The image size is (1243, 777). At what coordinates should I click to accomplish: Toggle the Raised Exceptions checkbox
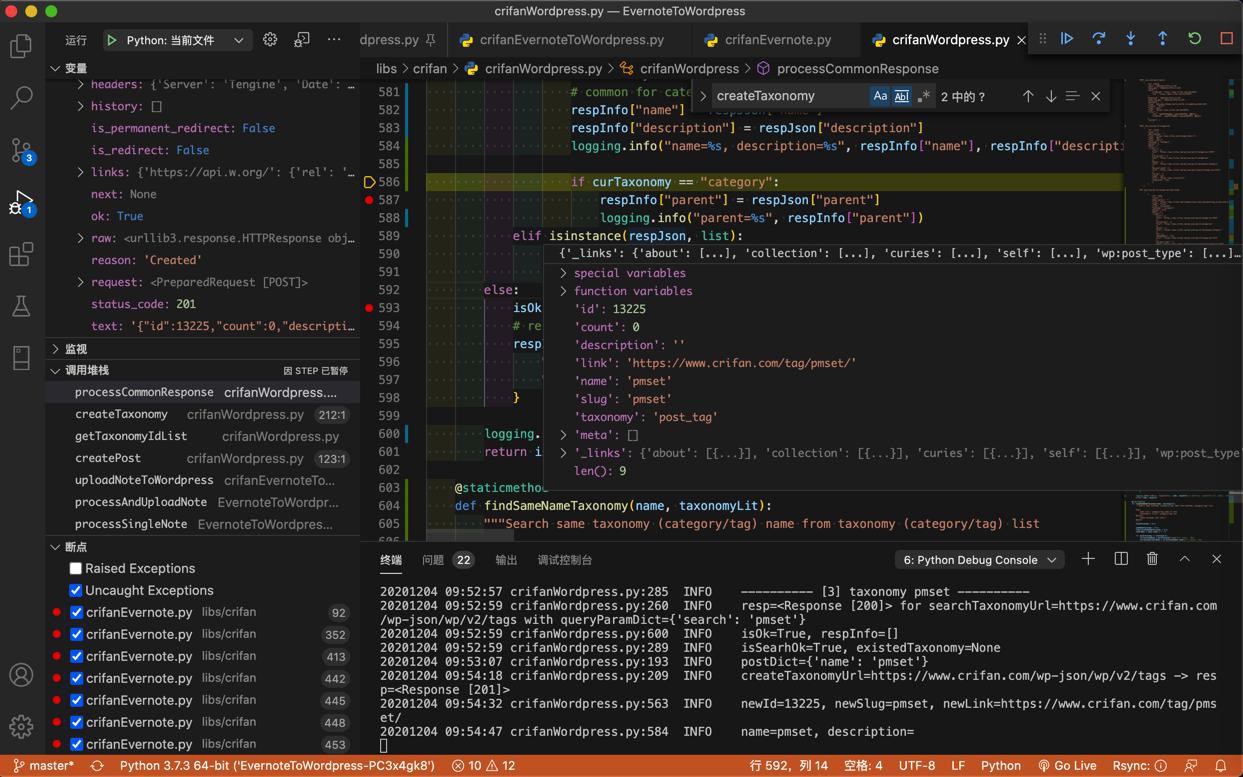[75, 568]
